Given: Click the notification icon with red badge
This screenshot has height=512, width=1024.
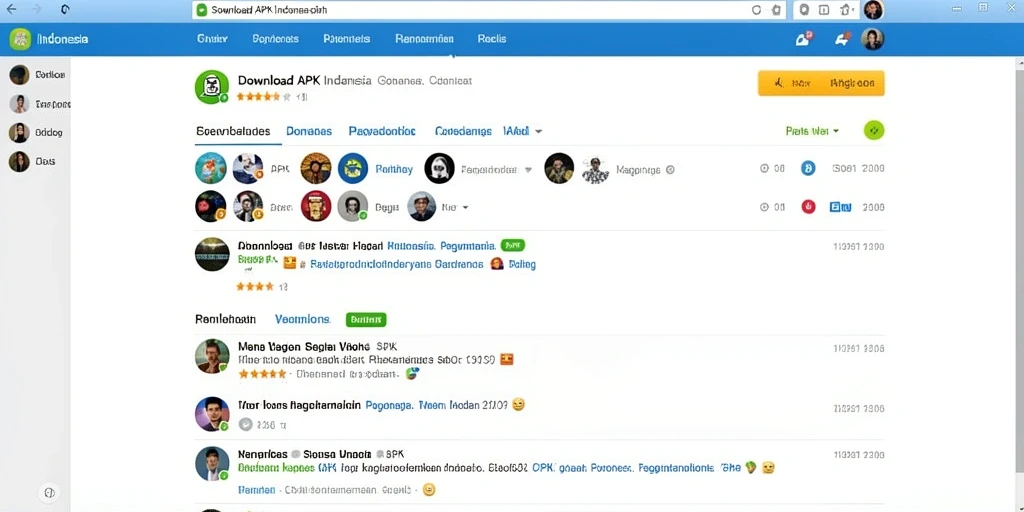Looking at the screenshot, I should click(803, 39).
